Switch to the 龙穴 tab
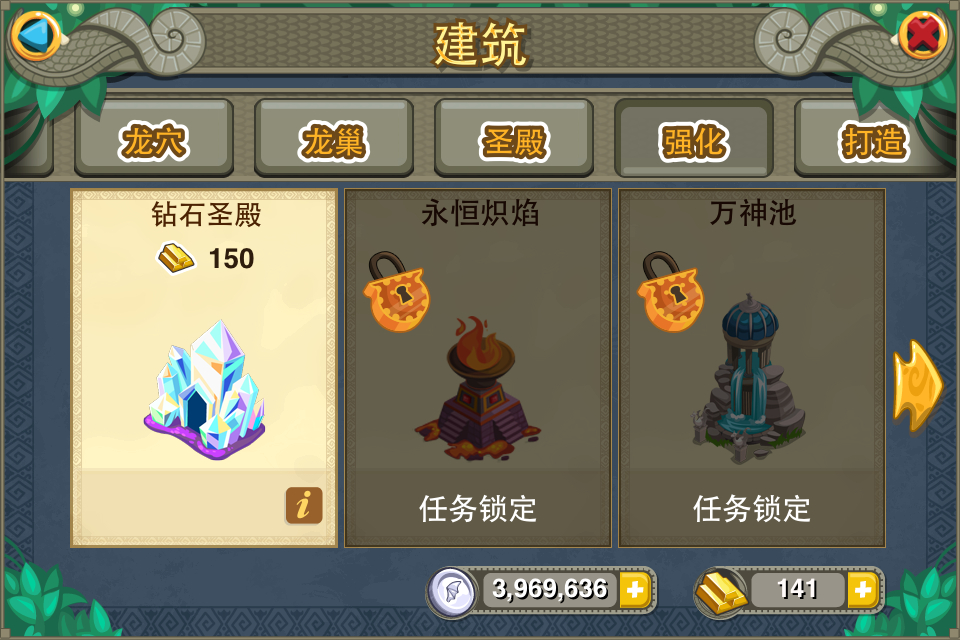This screenshot has height=640, width=960. 154,138
